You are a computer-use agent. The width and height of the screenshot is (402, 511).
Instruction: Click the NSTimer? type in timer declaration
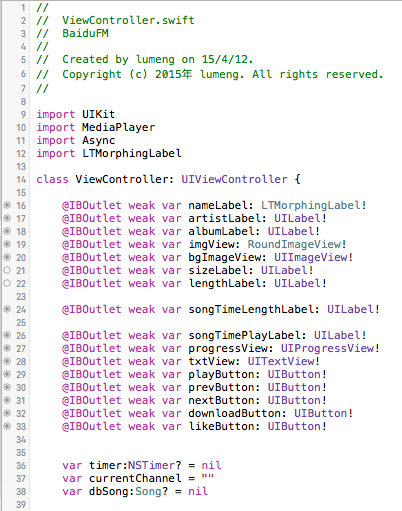(155, 465)
